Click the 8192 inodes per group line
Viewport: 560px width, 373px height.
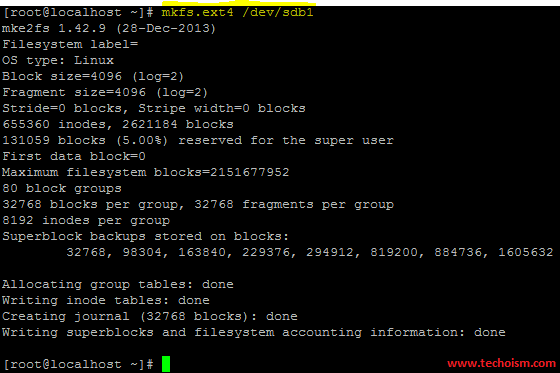point(86,220)
